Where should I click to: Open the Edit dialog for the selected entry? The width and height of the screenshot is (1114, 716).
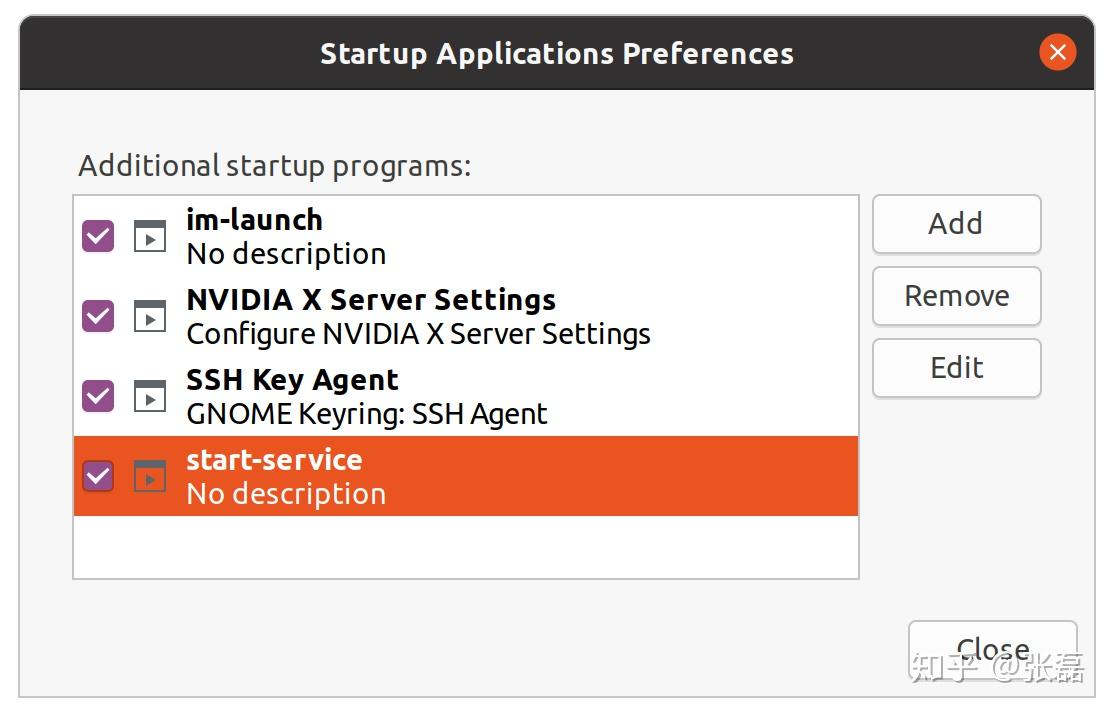click(956, 368)
